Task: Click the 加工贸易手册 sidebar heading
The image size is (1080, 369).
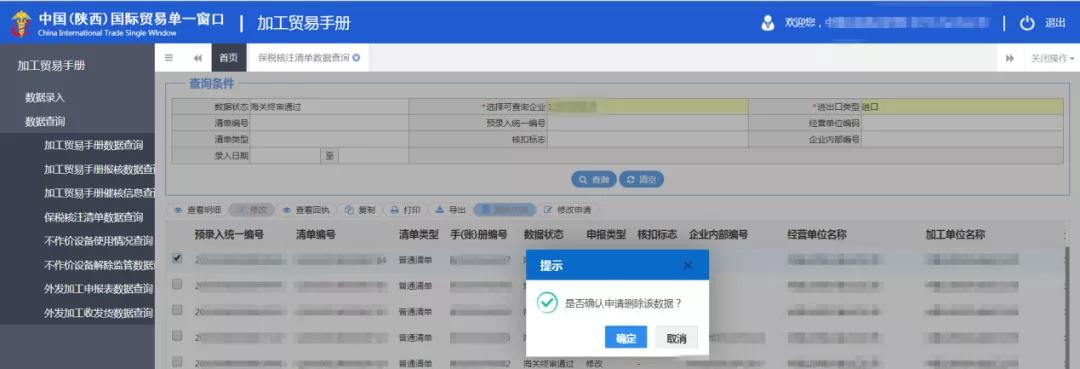Action: 51,66
